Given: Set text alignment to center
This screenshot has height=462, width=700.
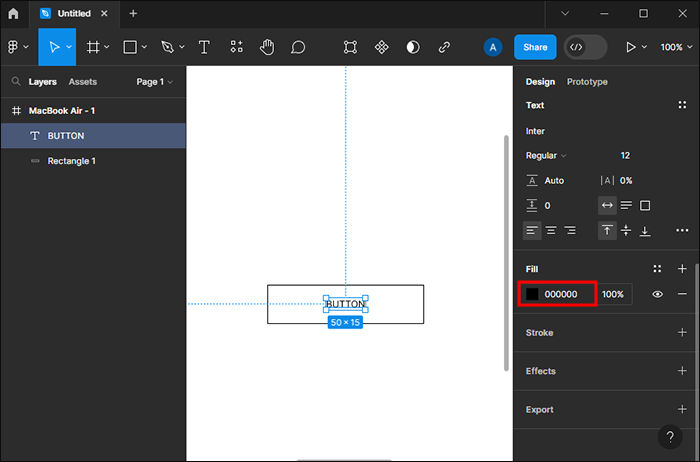Looking at the screenshot, I should [x=550, y=231].
